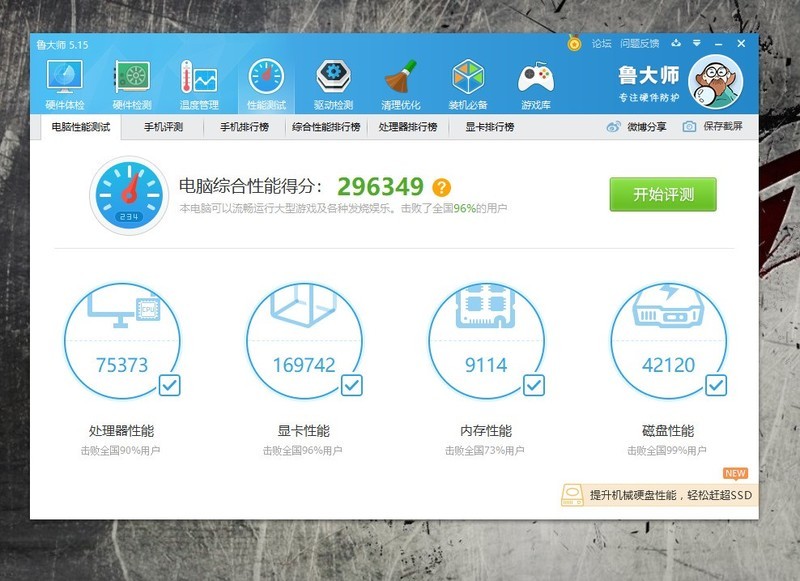
Task: Open the 论坛 forum link
Action: pyautogui.click(x=600, y=43)
